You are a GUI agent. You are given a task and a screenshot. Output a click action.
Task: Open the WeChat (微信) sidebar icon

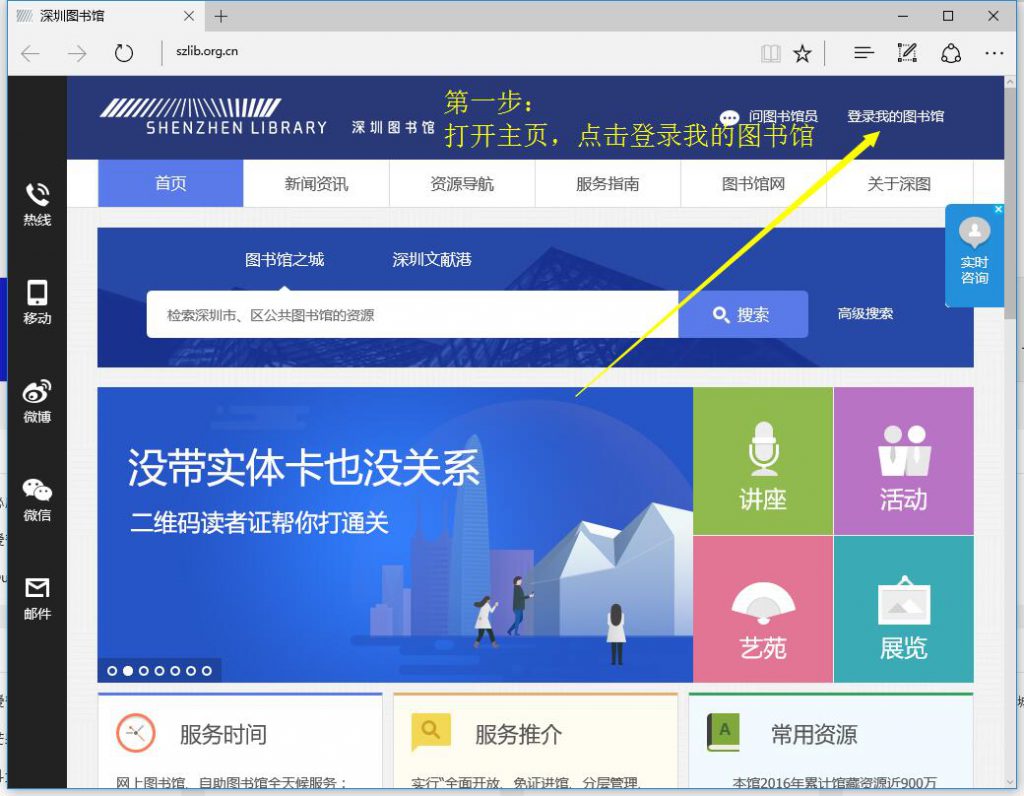37,490
